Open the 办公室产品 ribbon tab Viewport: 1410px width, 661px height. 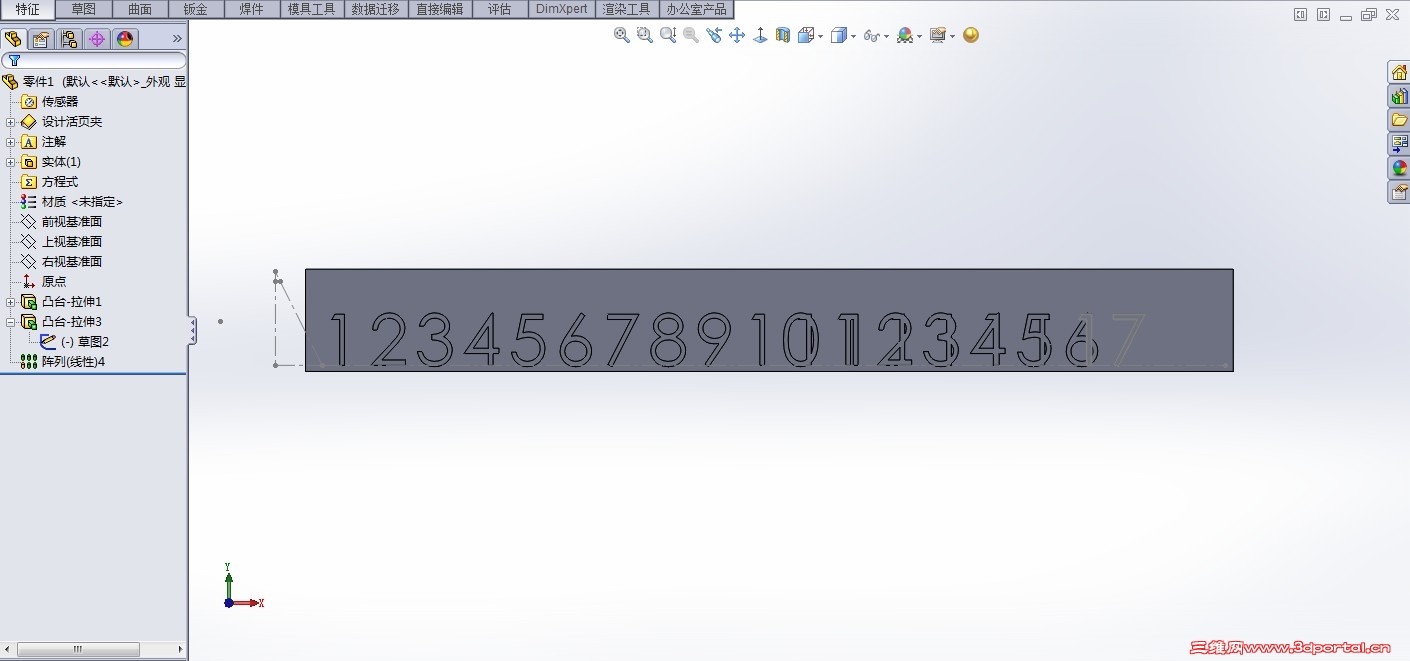click(697, 9)
